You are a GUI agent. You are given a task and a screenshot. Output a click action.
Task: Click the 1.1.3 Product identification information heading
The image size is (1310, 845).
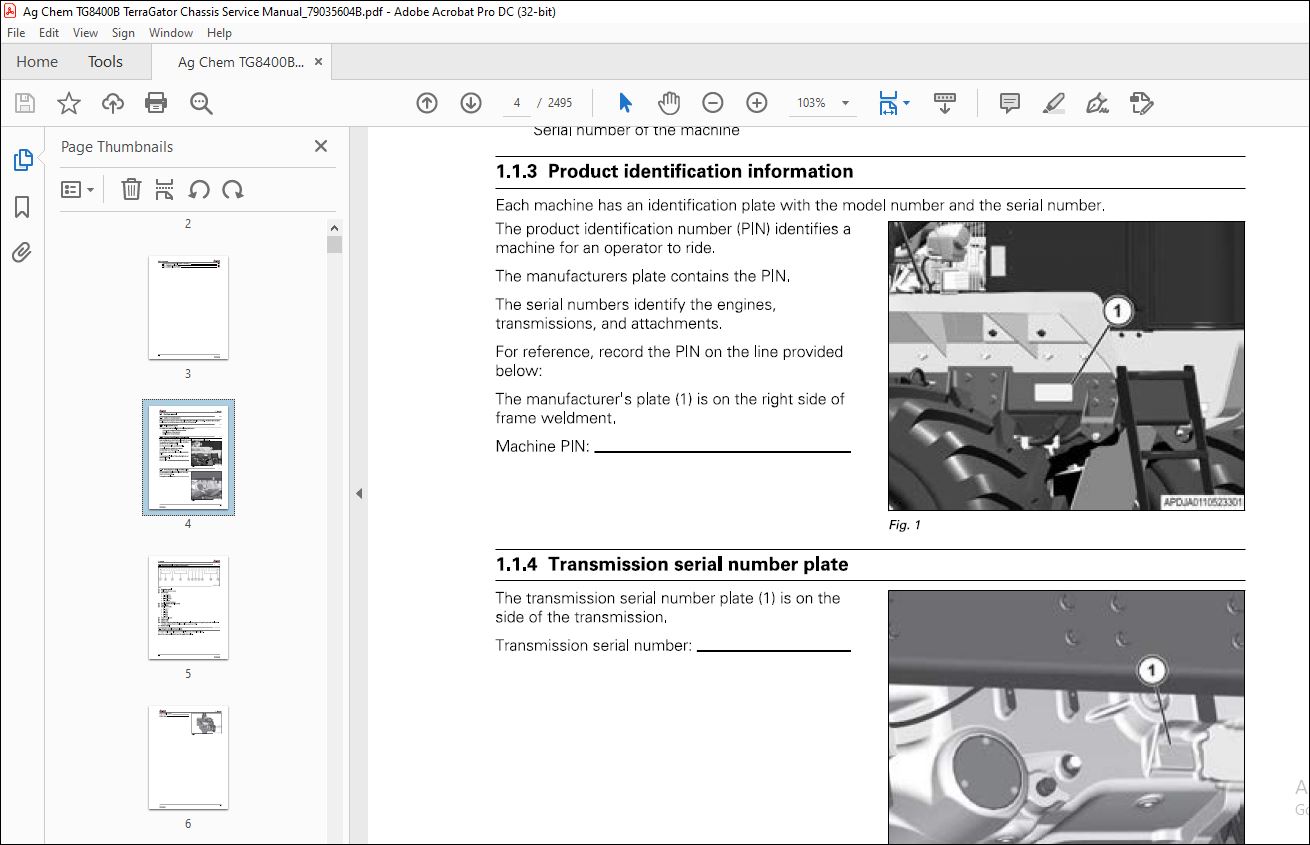[675, 171]
